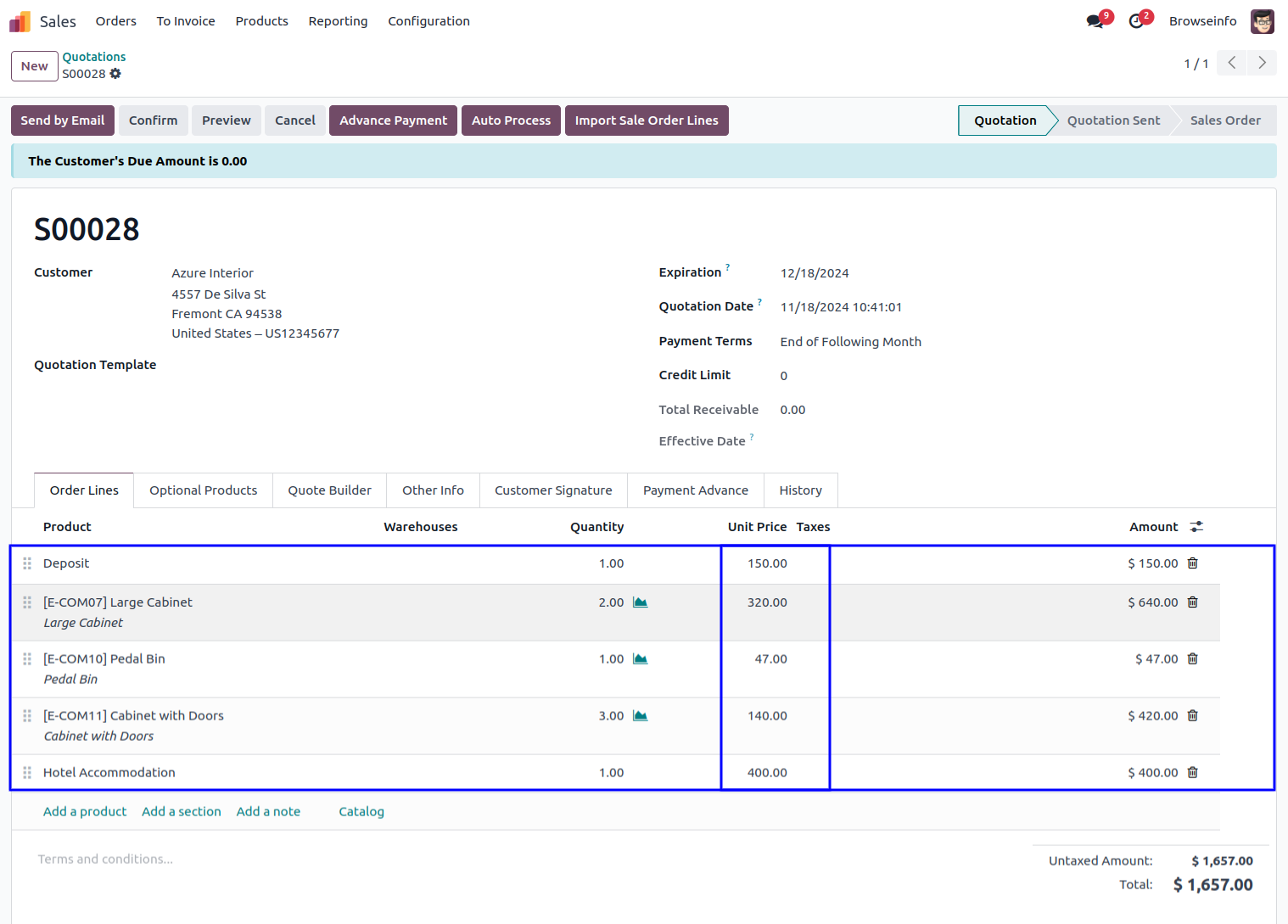1288x924 pixels.
Task: Click trash icon for Large Cabinet line
Action: tap(1192, 602)
